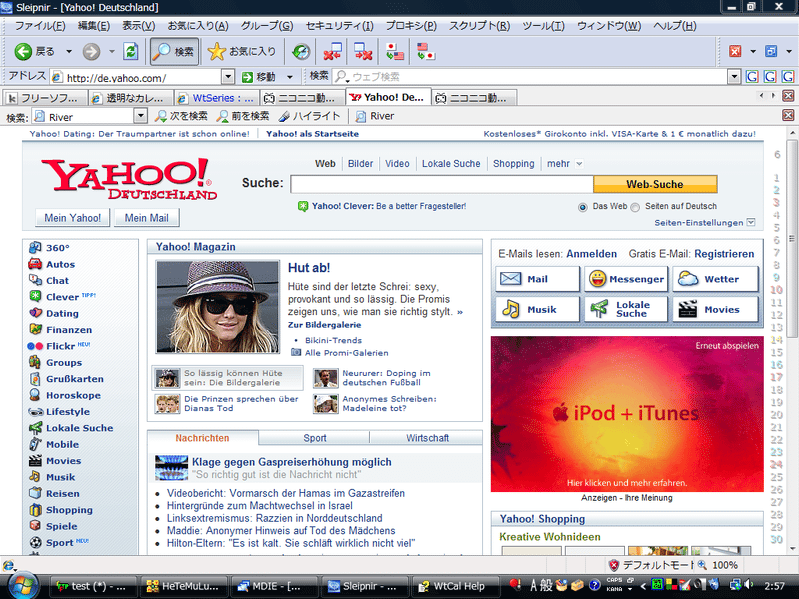Click the close-left-tabs icon in toolbar
Viewport: 799px width, 599px height.
pos(332,51)
